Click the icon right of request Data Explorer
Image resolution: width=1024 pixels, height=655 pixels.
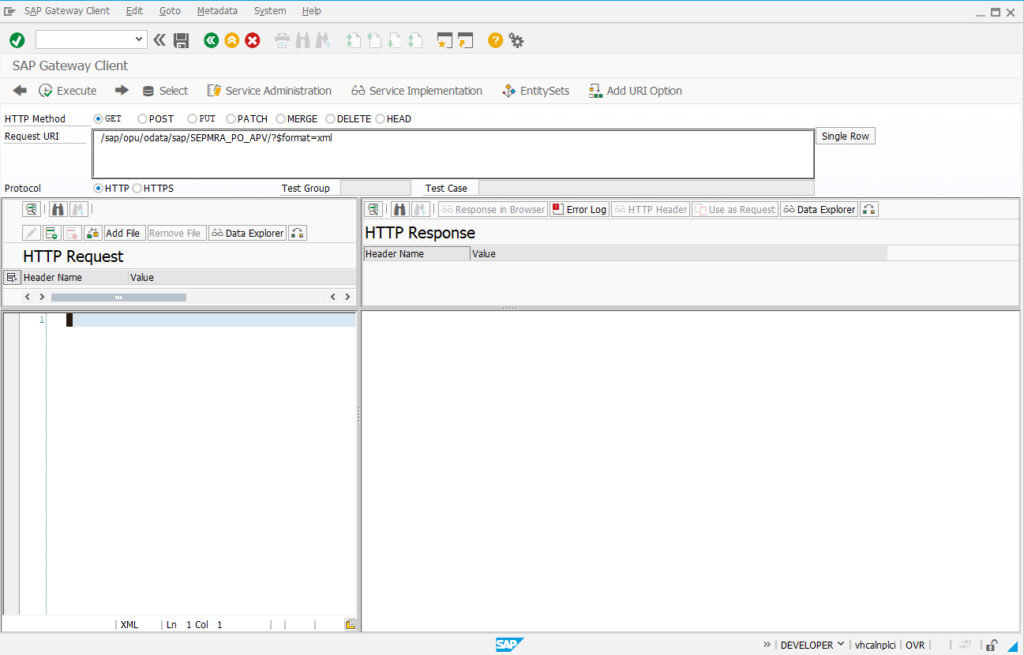coord(297,233)
